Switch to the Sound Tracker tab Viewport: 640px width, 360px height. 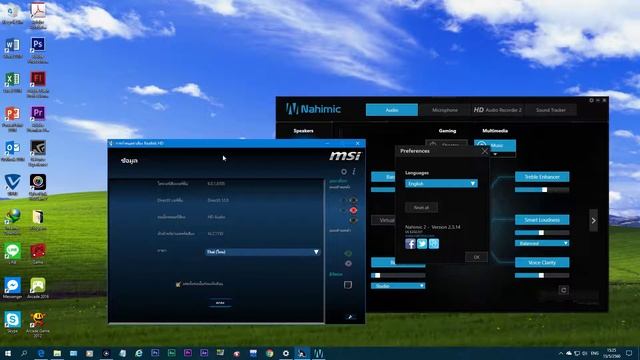pyautogui.click(x=551, y=110)
